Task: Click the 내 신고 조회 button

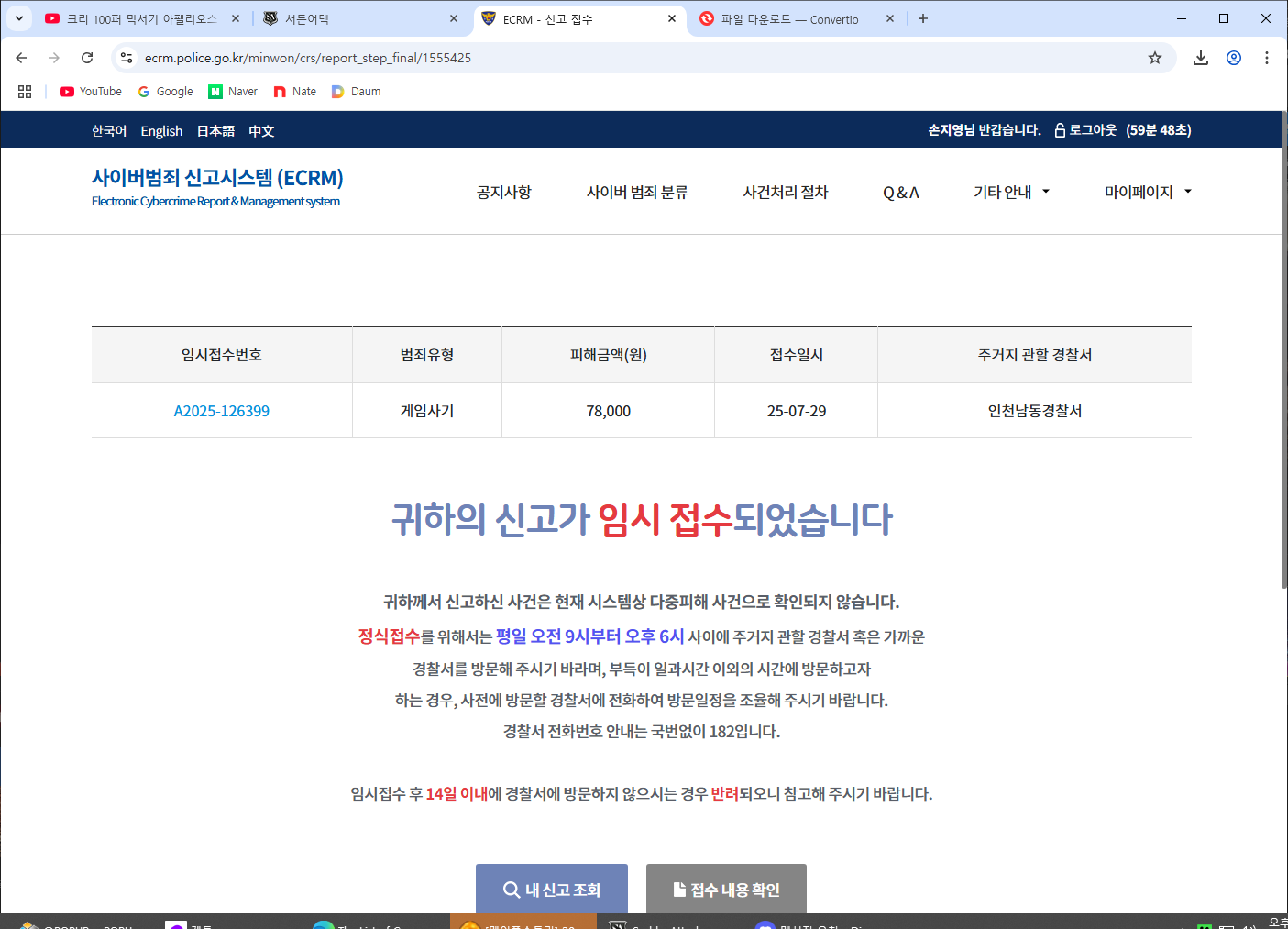Action: click(x=552, y=889)
